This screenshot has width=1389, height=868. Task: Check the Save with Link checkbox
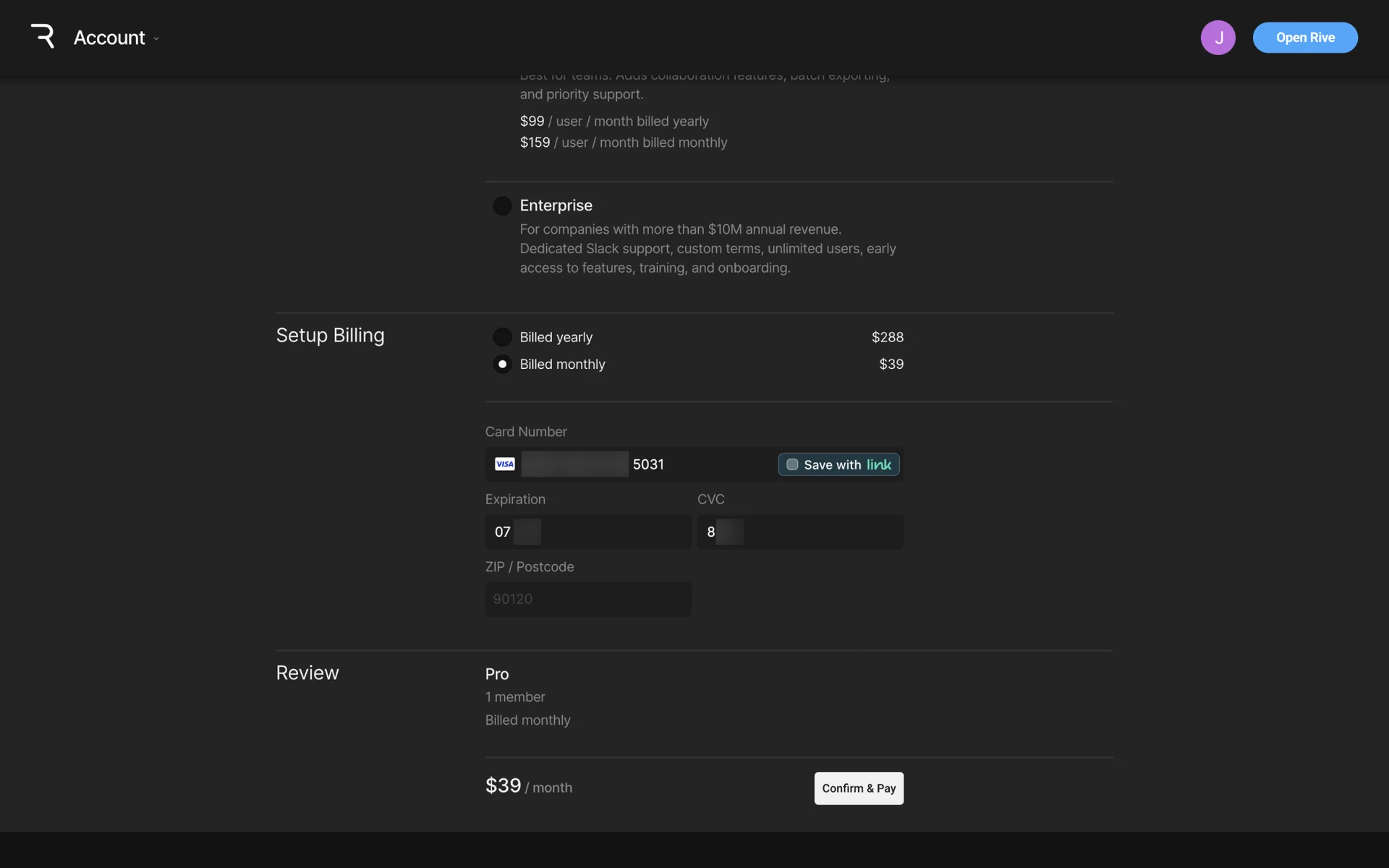792,464
